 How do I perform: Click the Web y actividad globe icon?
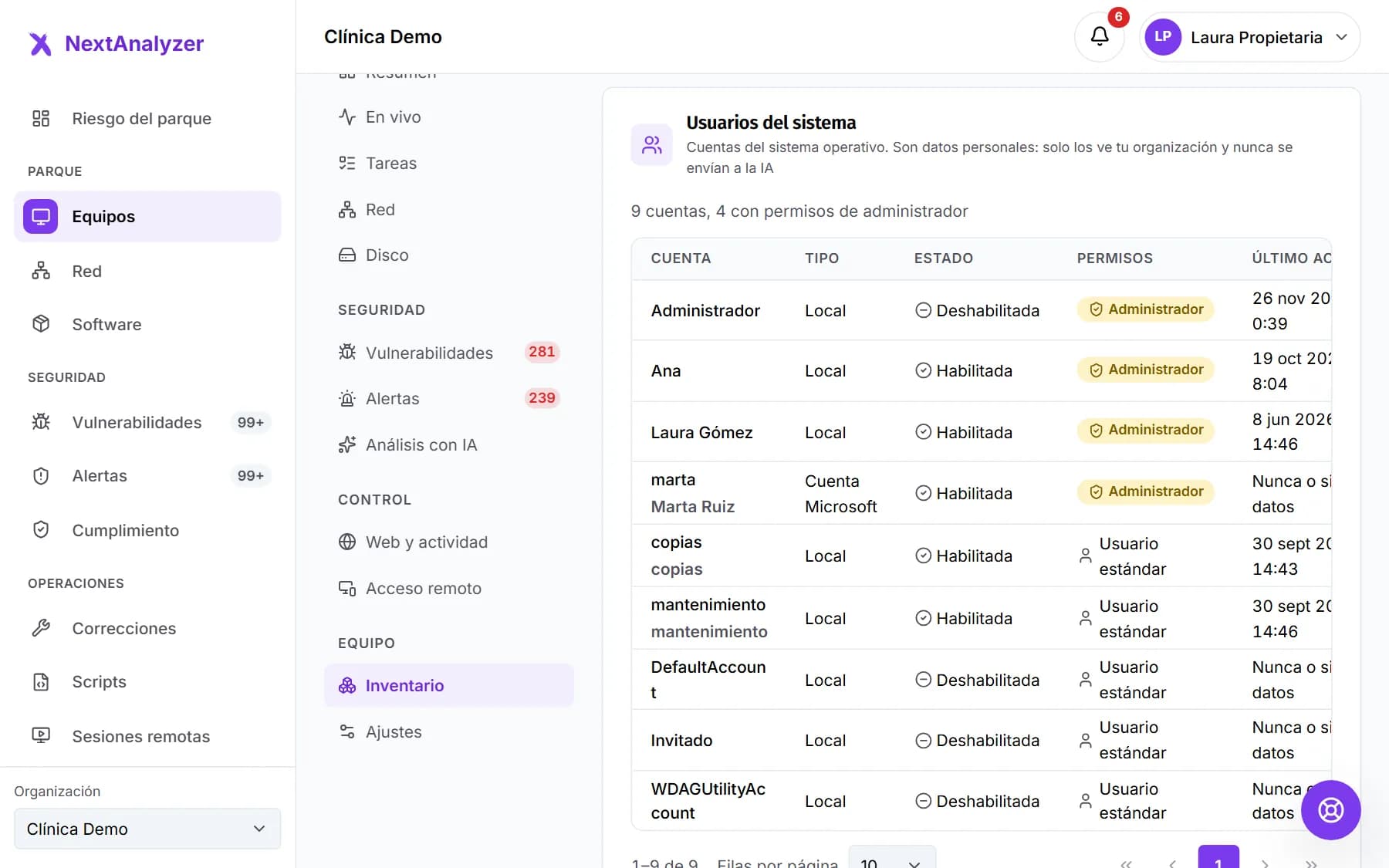click(x=347, y=542)
